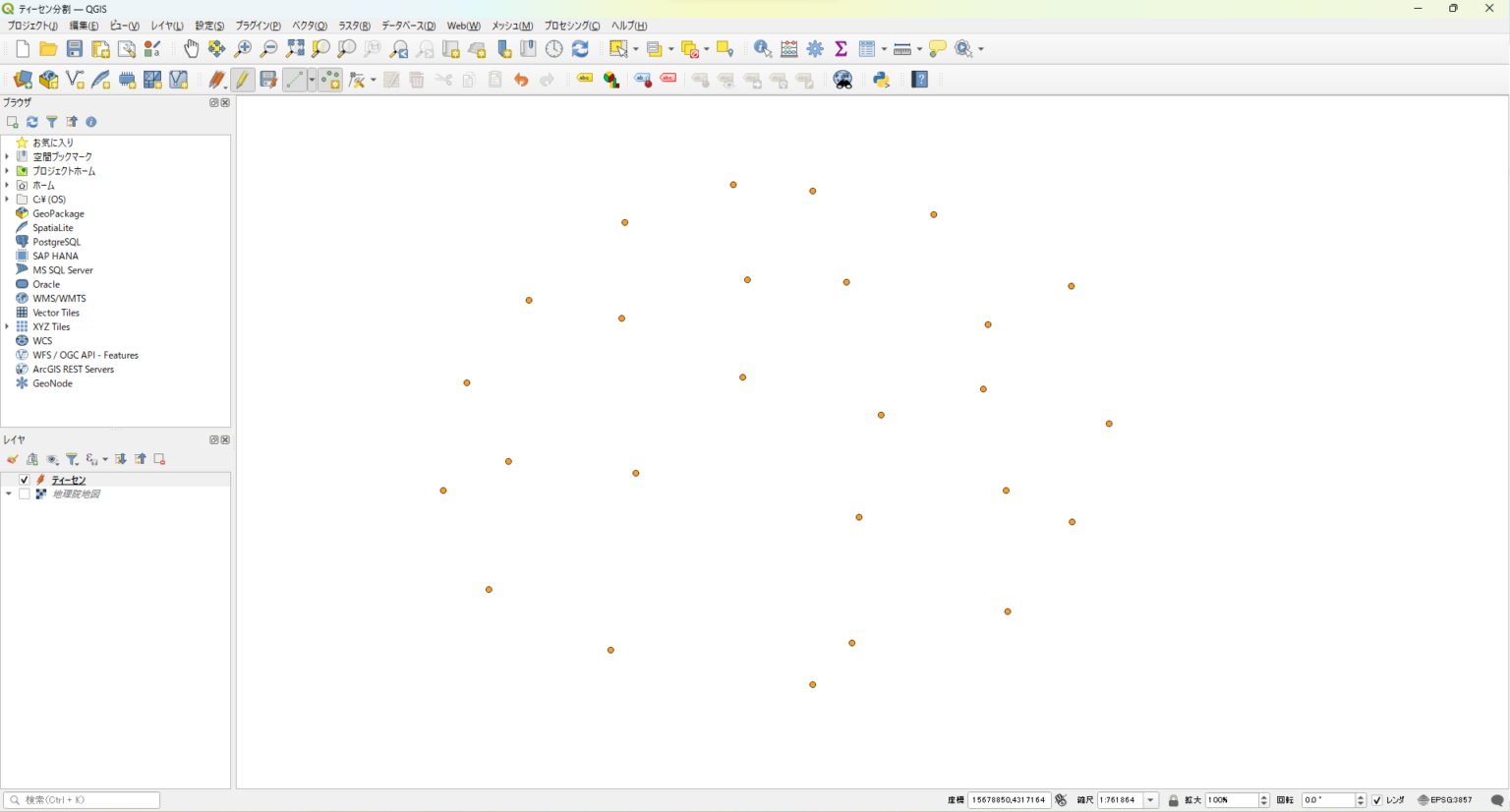
Task: Click the Refresh map icon
Action: tap(580, 49)
